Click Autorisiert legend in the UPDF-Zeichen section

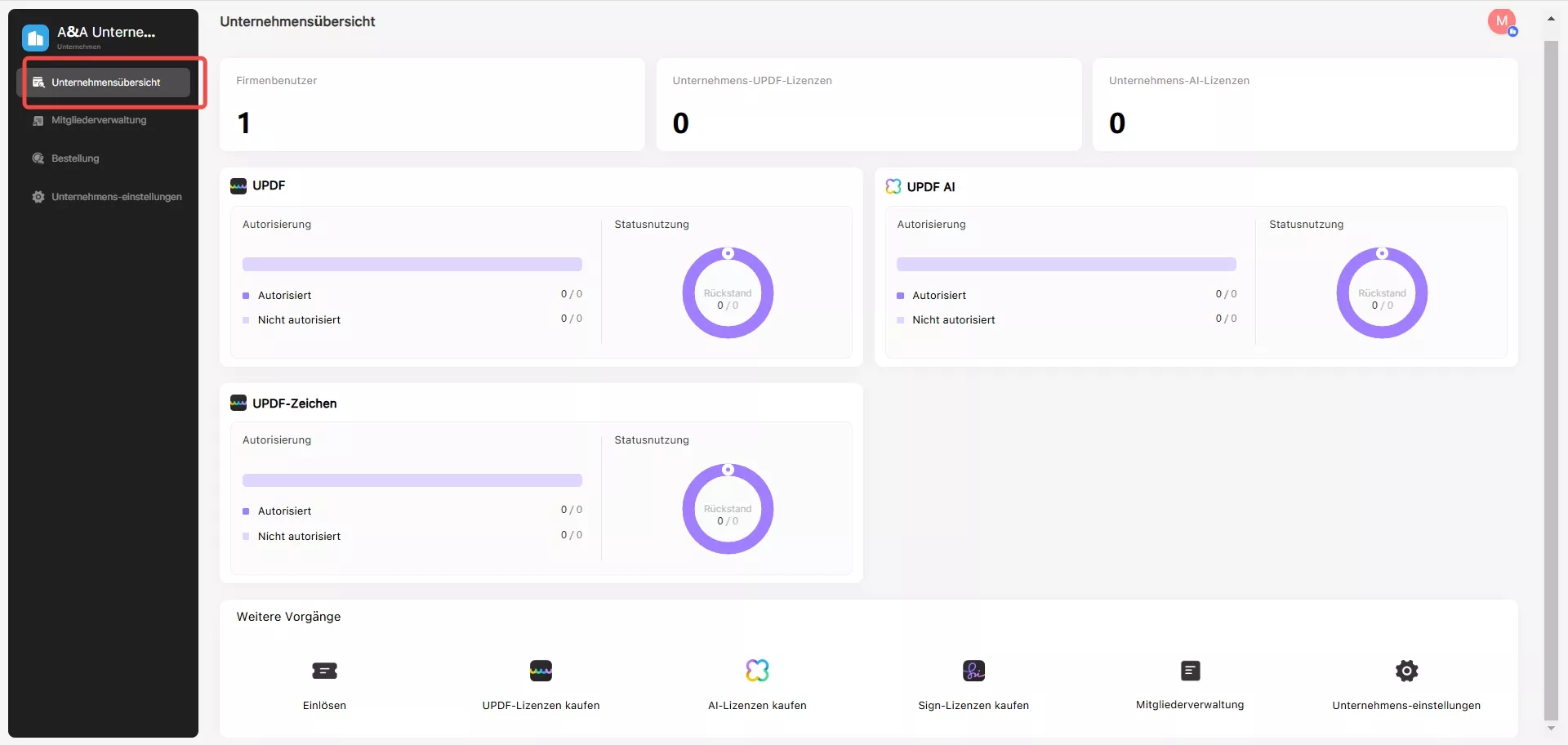coord(284,511)
